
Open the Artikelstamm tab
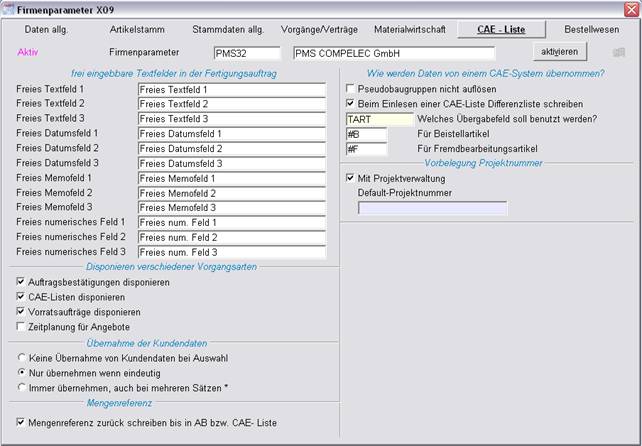click(x=138, y=30)
